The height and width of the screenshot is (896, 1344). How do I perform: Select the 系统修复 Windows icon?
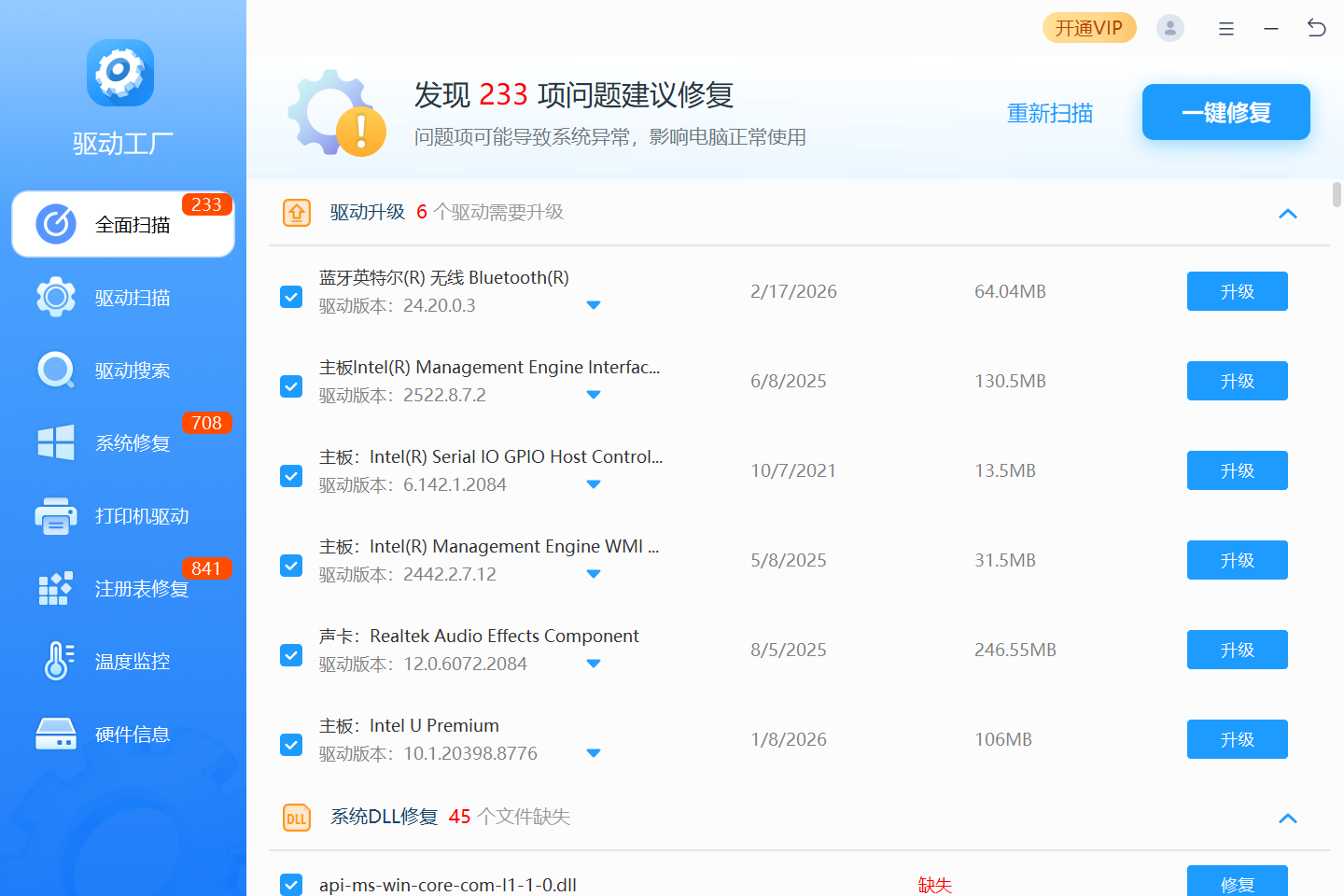click(x=56, y=442)
